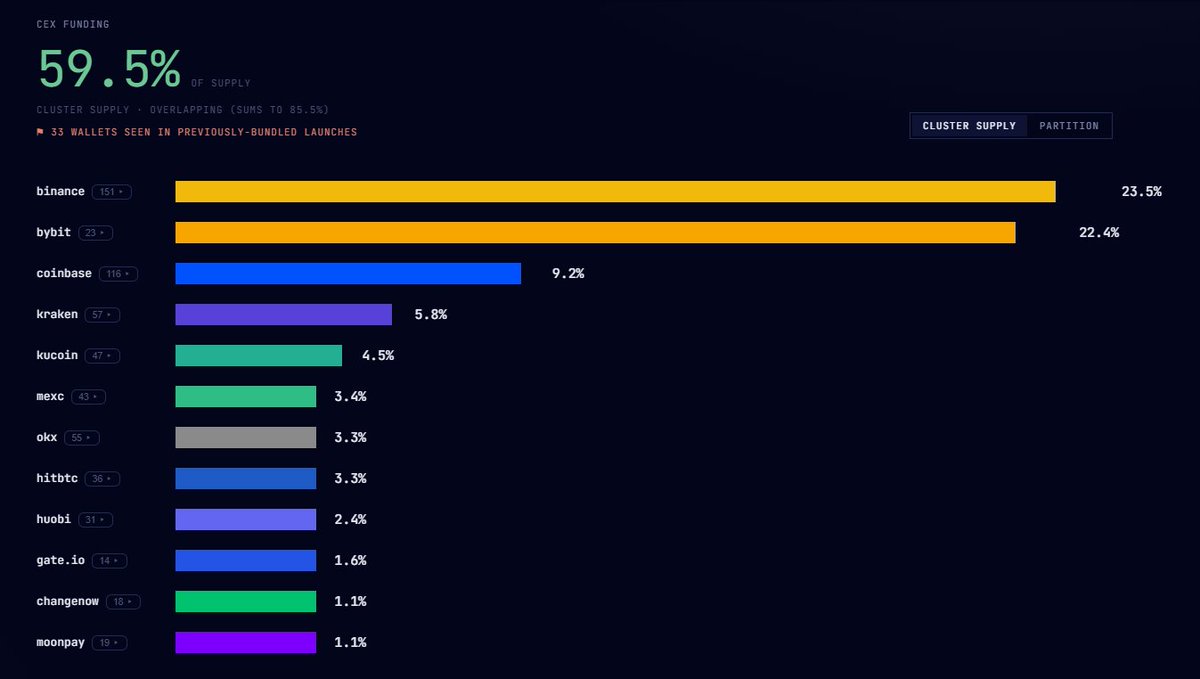Click the 1.1% value for changenow
1200x679 pixels.
[350, 601]
